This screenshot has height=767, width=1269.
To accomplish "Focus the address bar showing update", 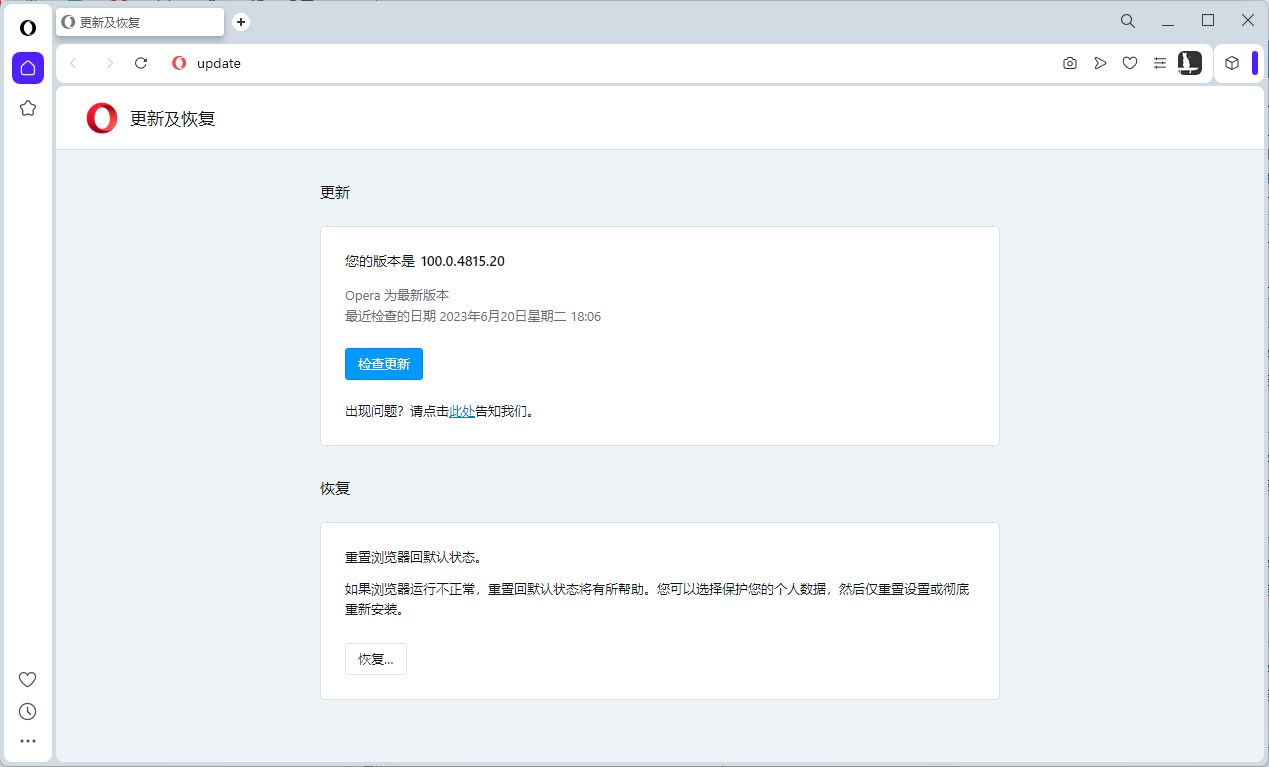I will 620,63.
